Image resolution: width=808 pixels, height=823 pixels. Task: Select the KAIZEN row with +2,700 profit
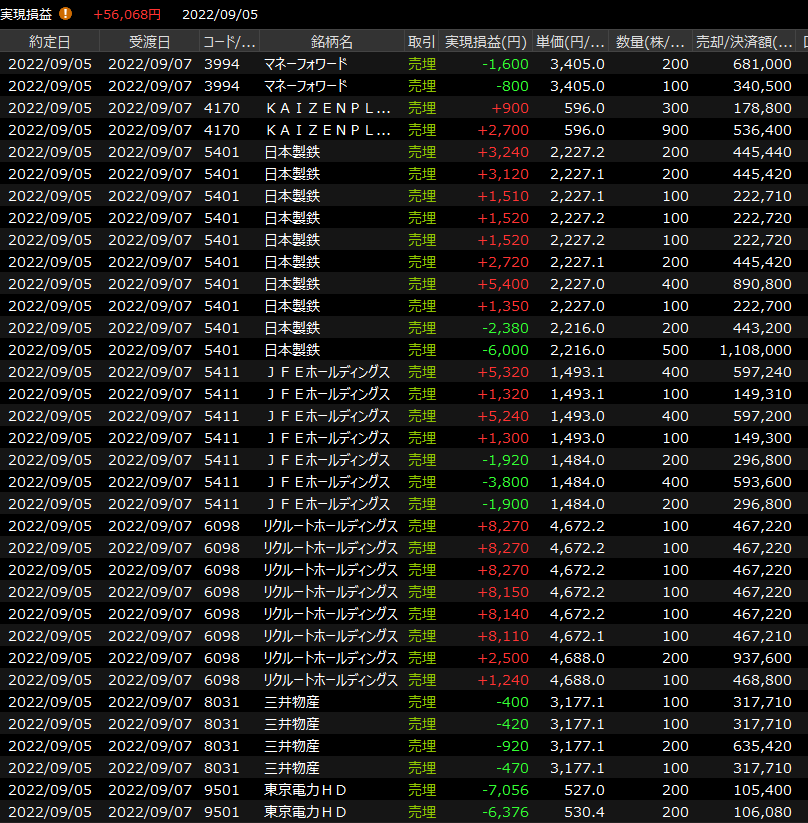tap(400, 130)
